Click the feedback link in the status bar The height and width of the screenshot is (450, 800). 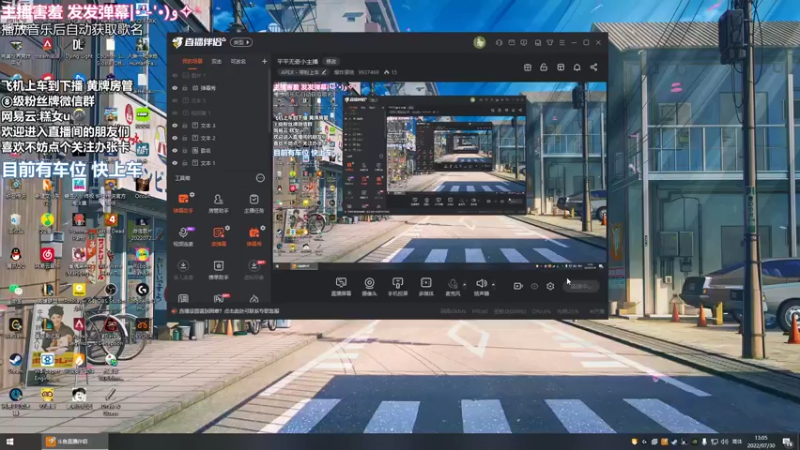click(229, 311)
